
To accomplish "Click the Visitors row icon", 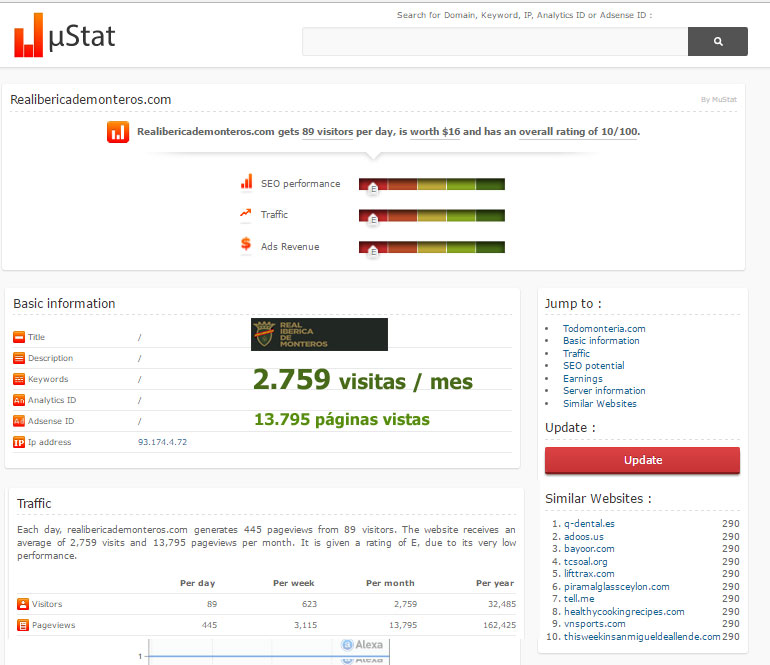I will tap(23, 604).
